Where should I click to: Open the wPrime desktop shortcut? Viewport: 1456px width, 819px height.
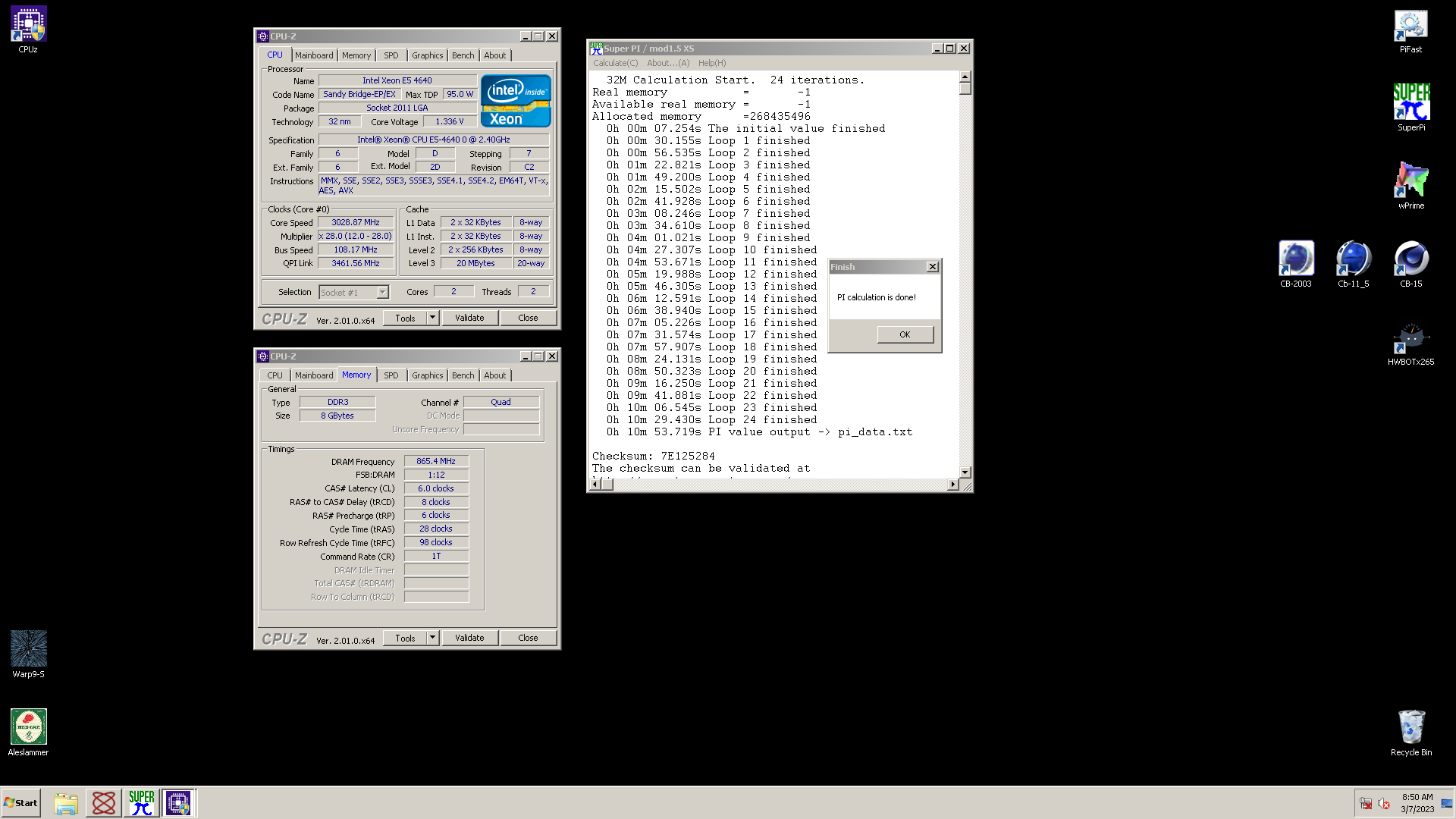pyautogui.click(x=1410, y=186)
